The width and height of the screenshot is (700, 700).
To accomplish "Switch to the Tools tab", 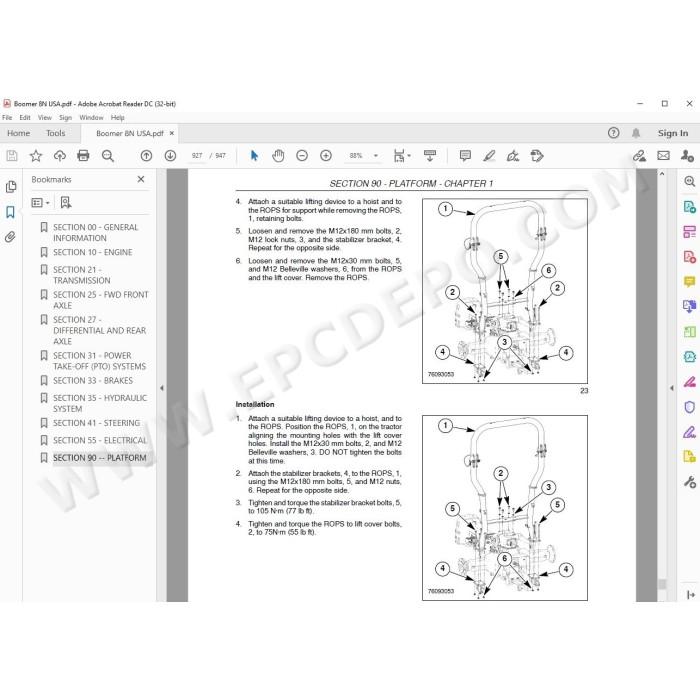I will [x=55, y=133].
